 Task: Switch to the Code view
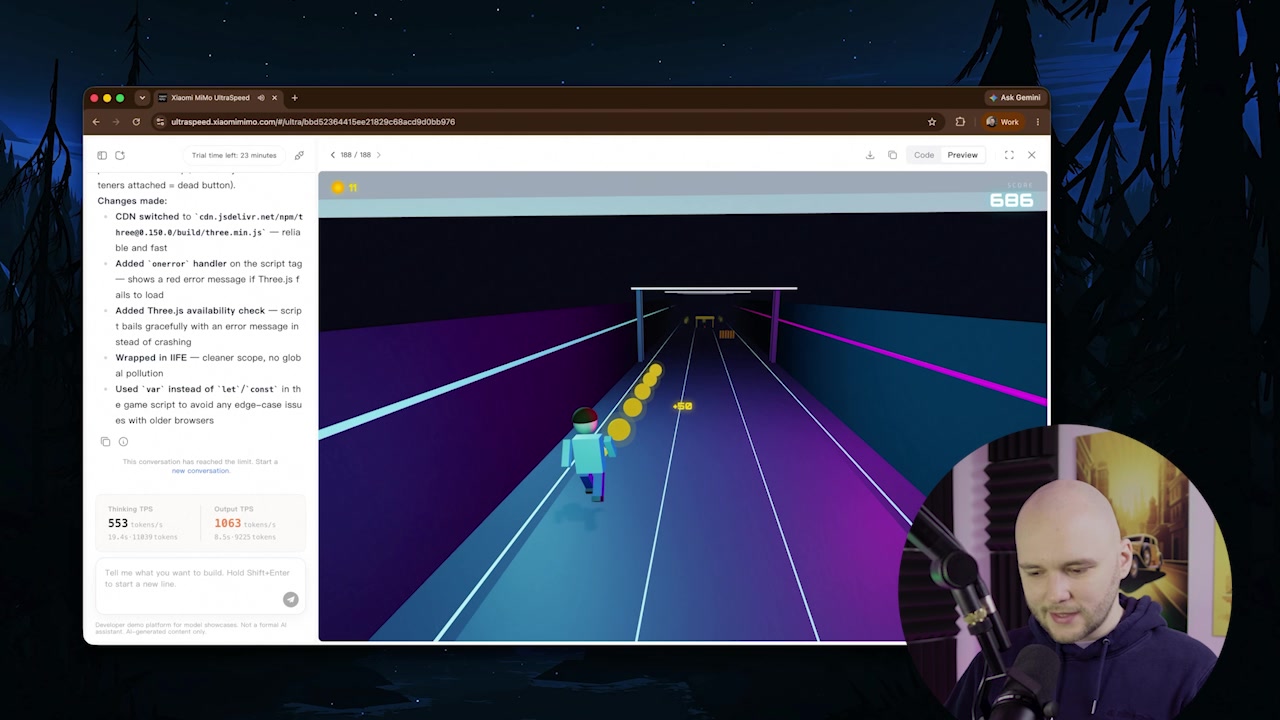pyautogui.click(x=924, y=155)
